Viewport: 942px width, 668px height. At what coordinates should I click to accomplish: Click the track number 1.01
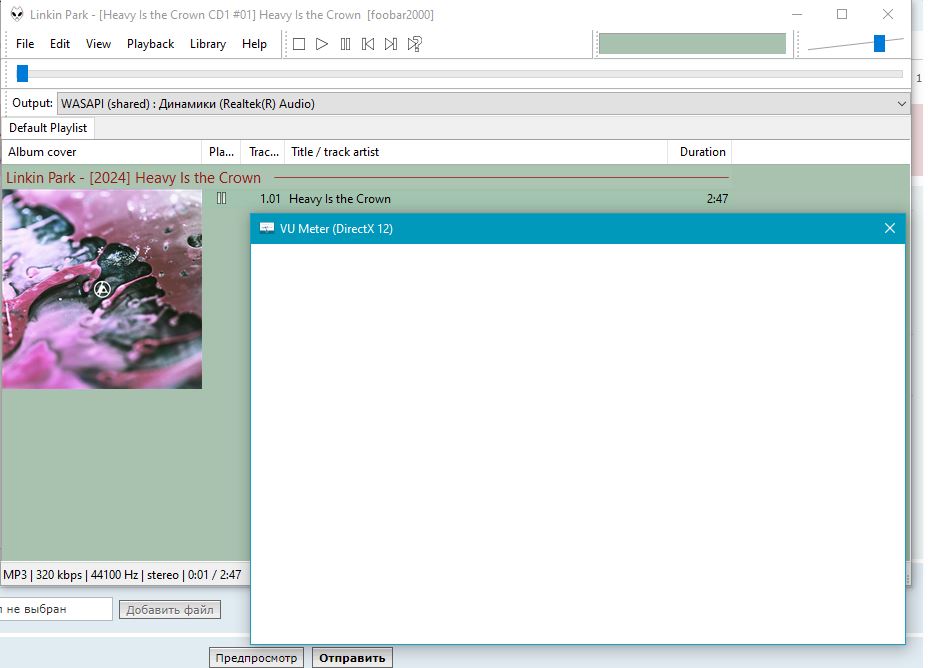(270, 199)
